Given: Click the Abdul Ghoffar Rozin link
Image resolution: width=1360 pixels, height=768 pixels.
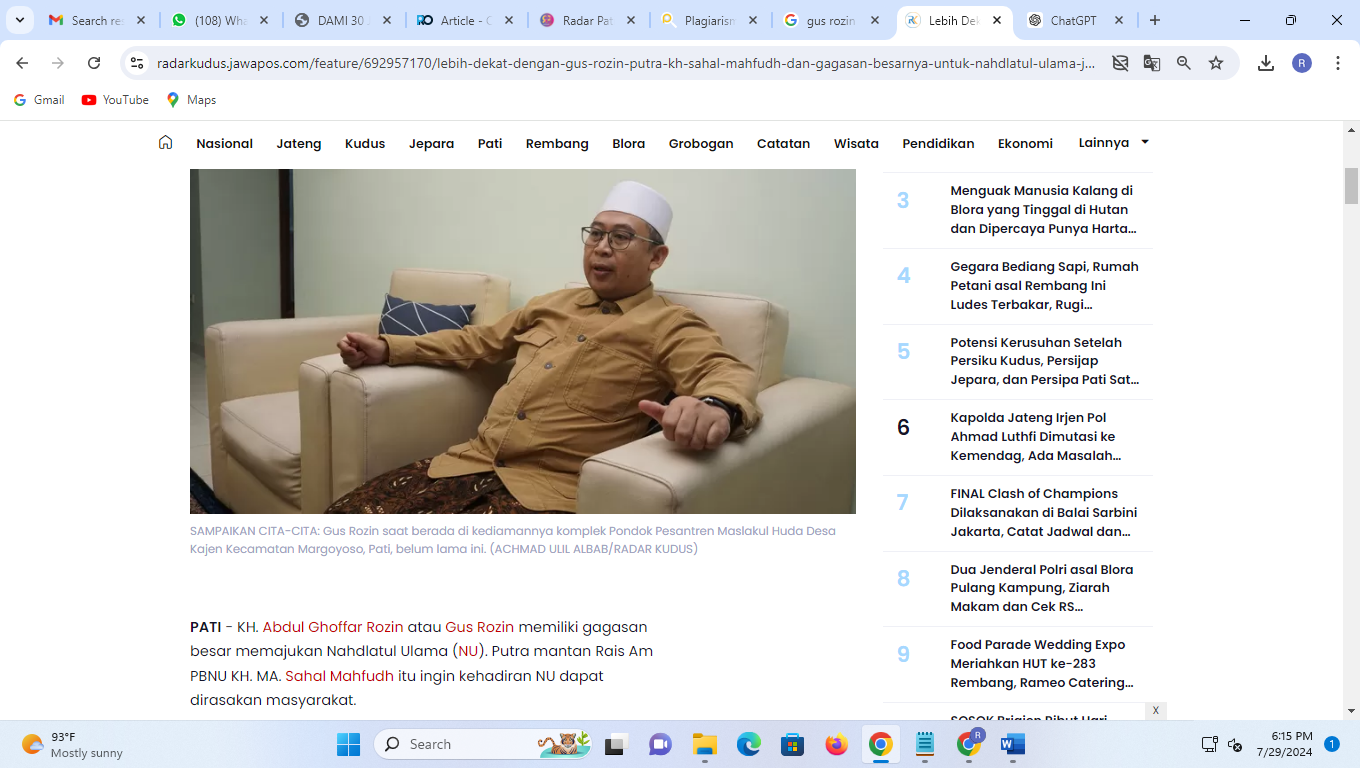Looking at the screenshot, I should point(333,627).
